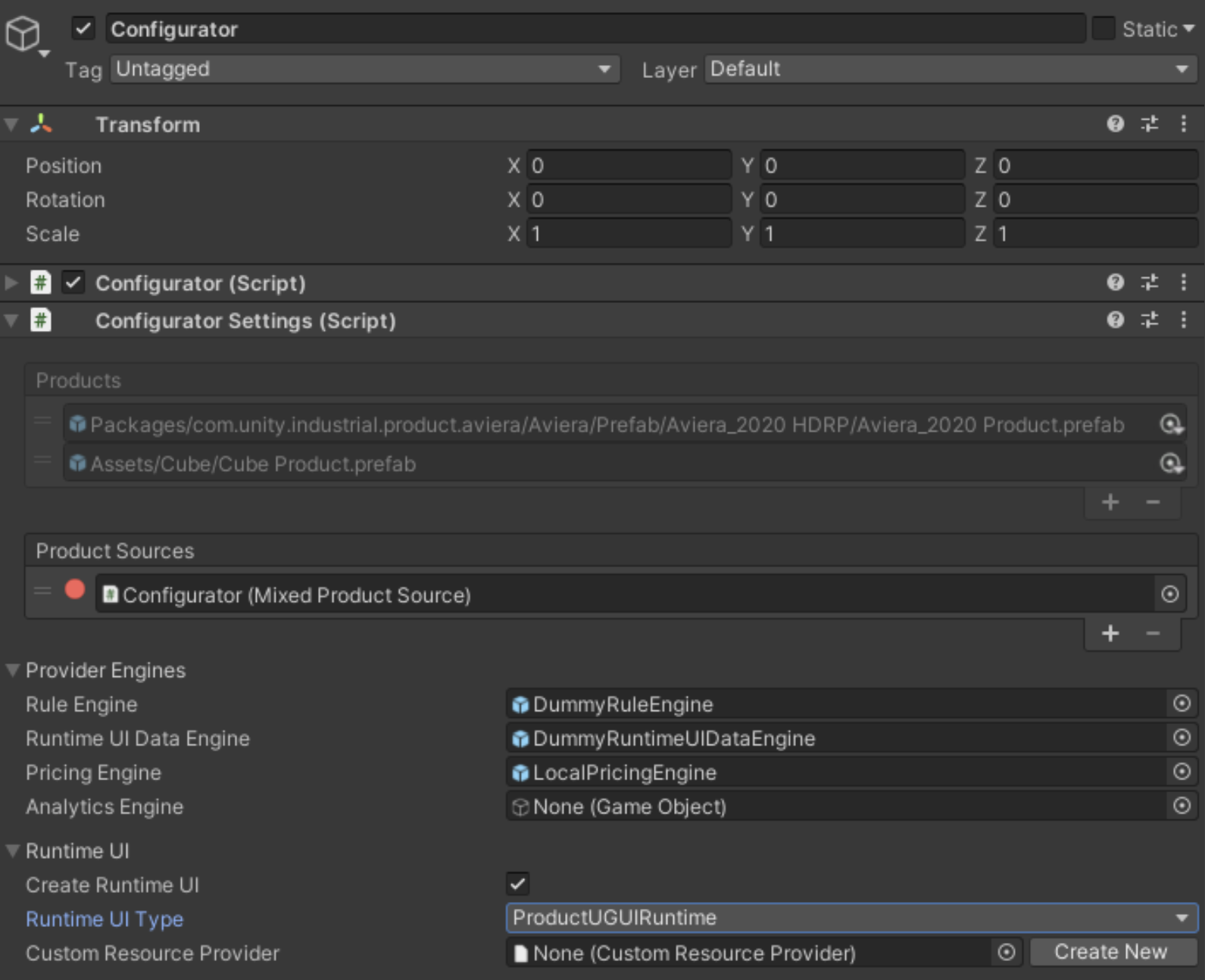
Task: Toggle the Configurator GameObject active checkbox
Action: [83, 29]
